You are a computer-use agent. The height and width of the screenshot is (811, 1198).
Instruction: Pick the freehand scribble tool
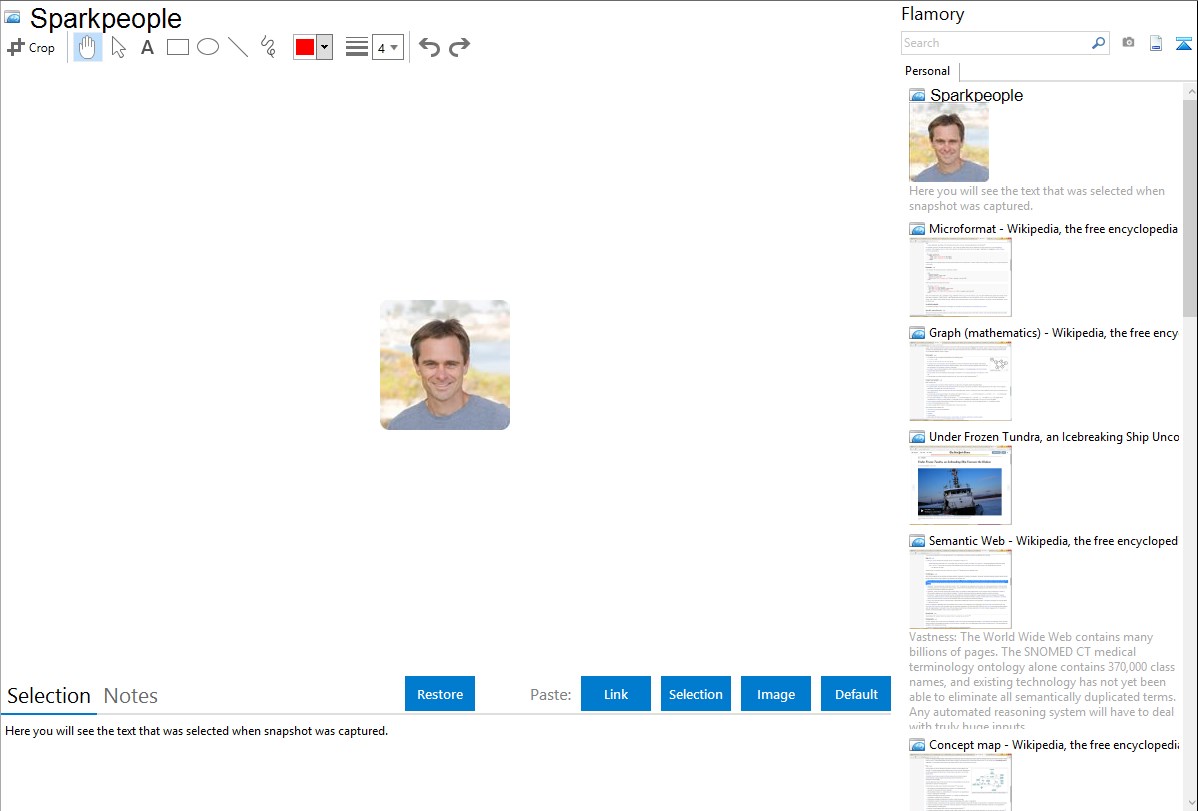pos(268,47)
